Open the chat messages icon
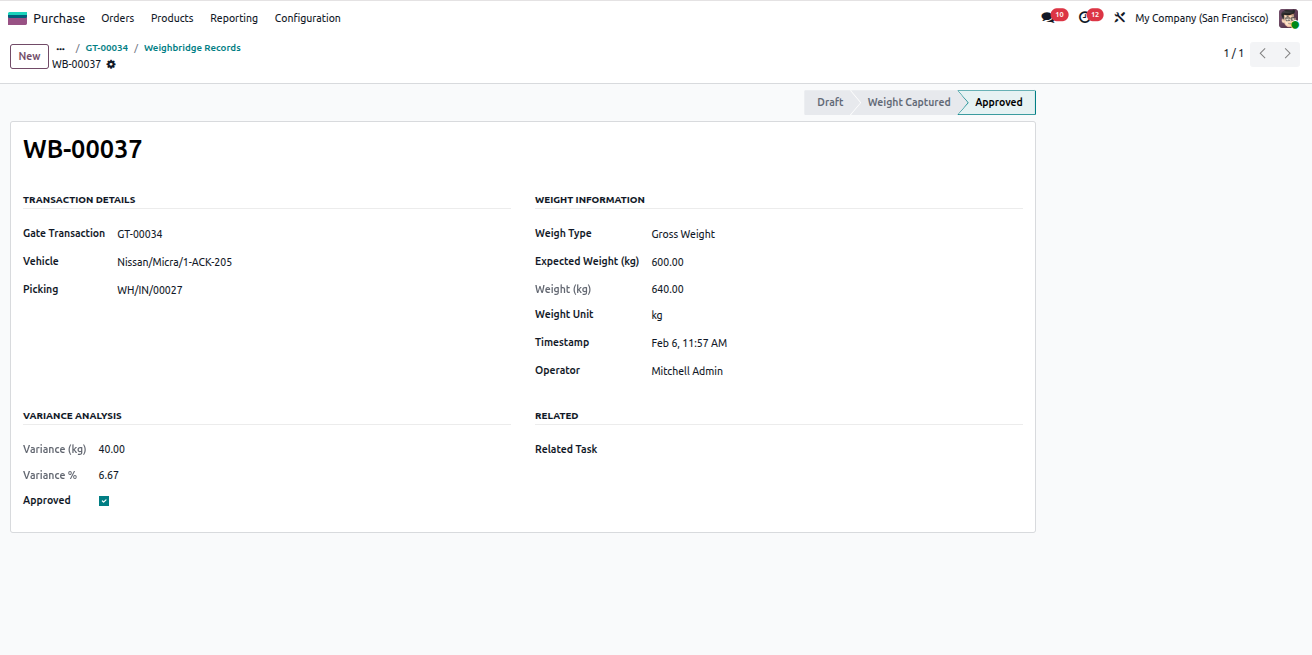 1048,18
